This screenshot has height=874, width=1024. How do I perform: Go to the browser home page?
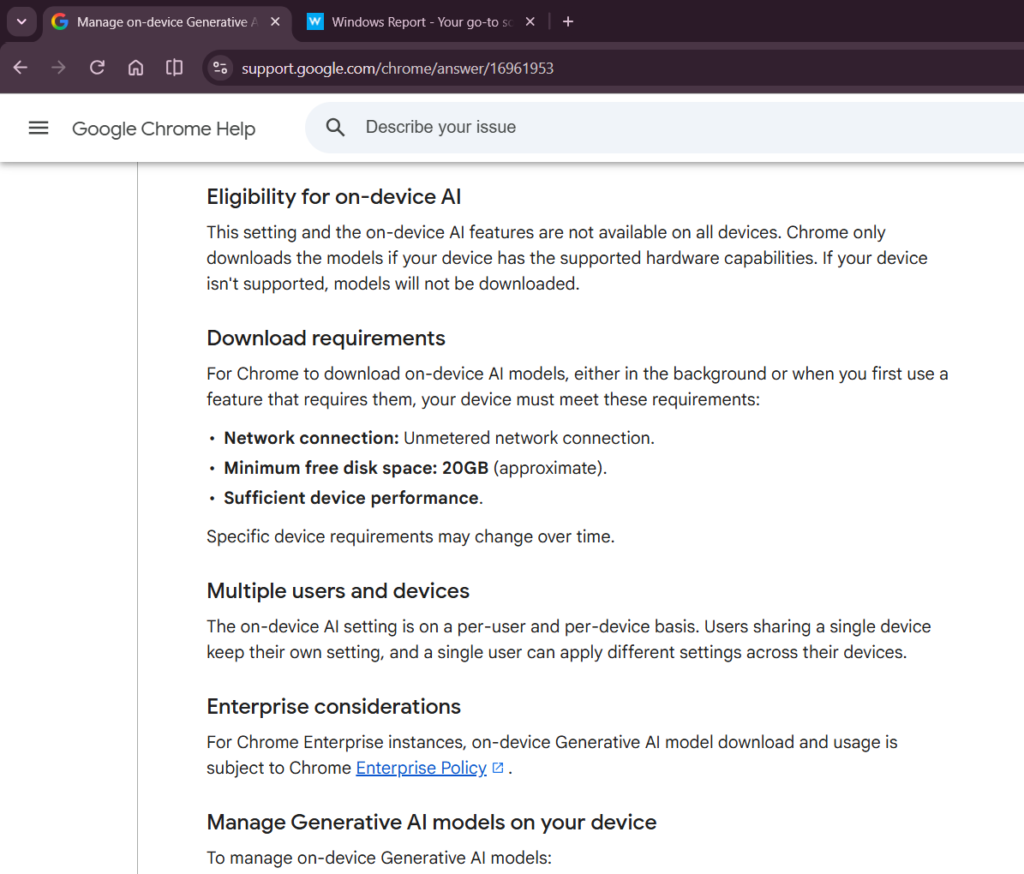click(136, 67)
